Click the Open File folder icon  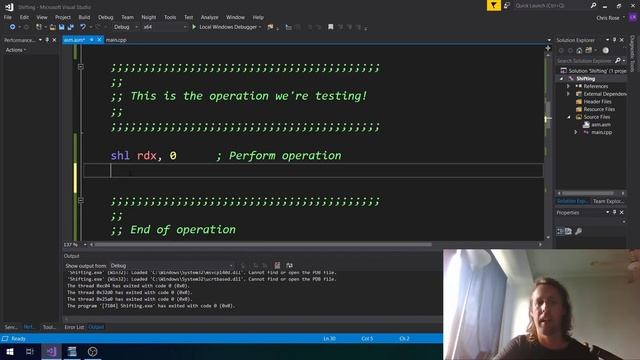(x=52, y=27)
